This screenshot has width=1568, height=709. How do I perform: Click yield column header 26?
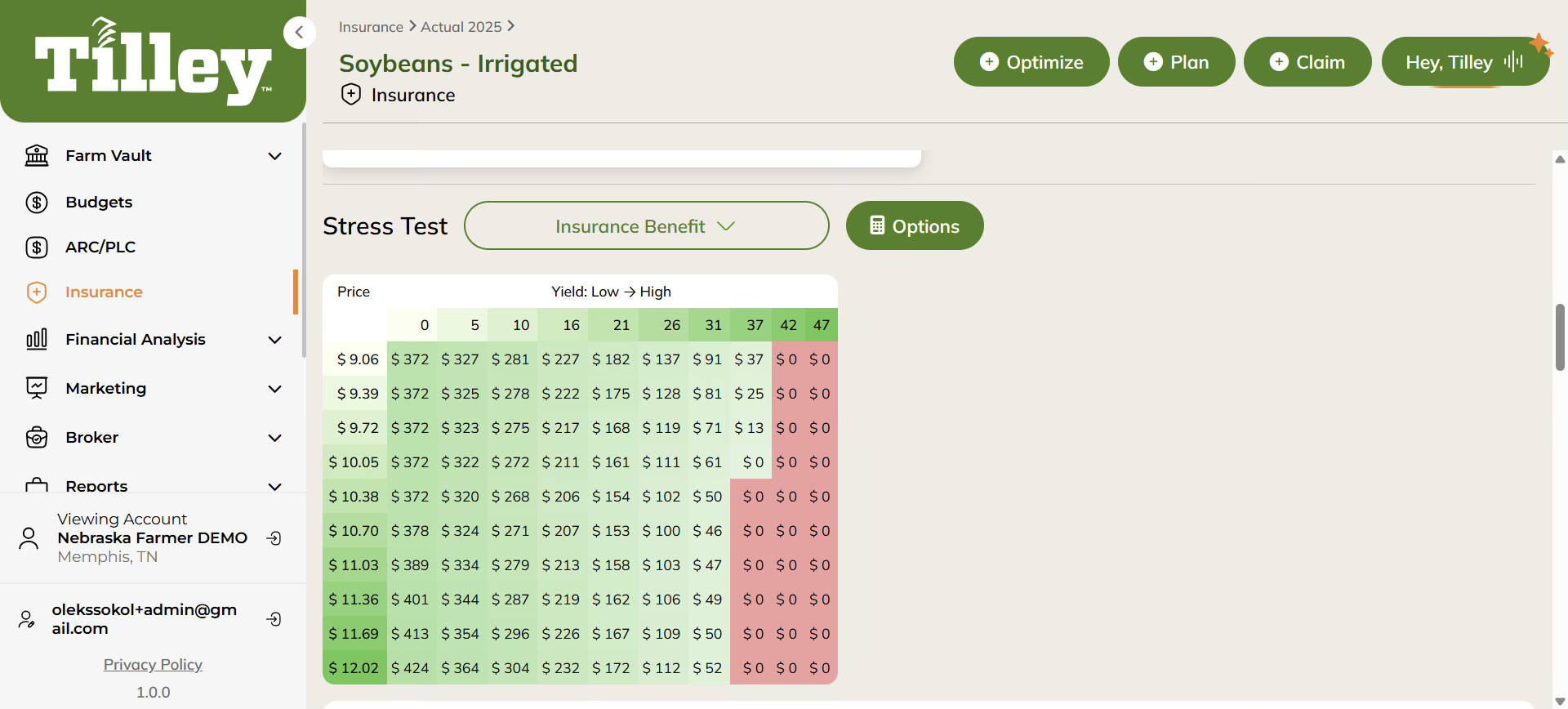(x=662, y=324)
